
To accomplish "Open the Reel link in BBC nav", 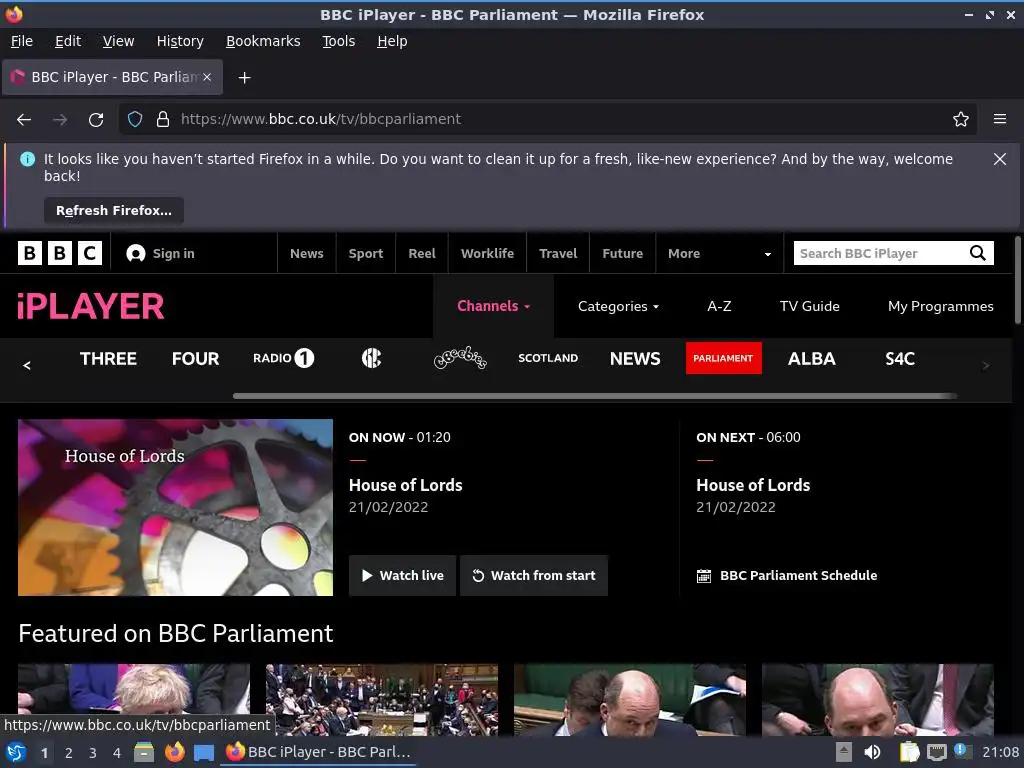I will [x=422, y=253].
